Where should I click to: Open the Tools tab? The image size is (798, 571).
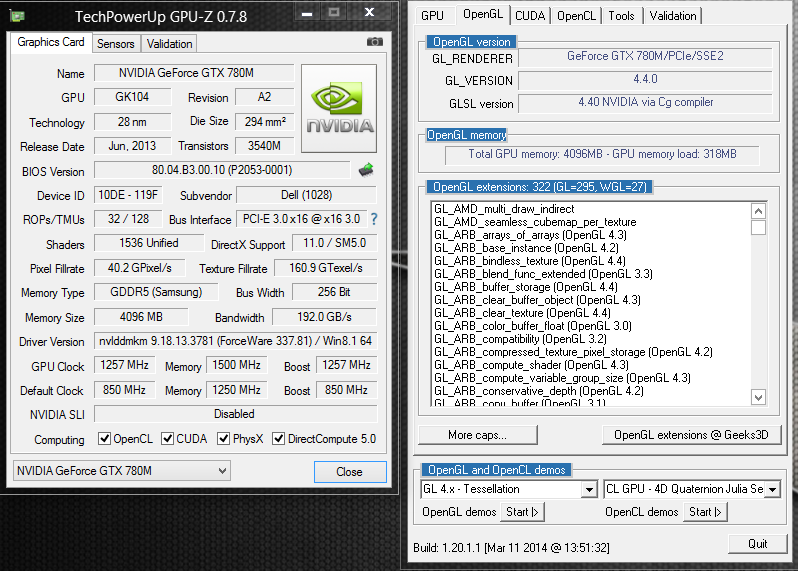(621, 16)
